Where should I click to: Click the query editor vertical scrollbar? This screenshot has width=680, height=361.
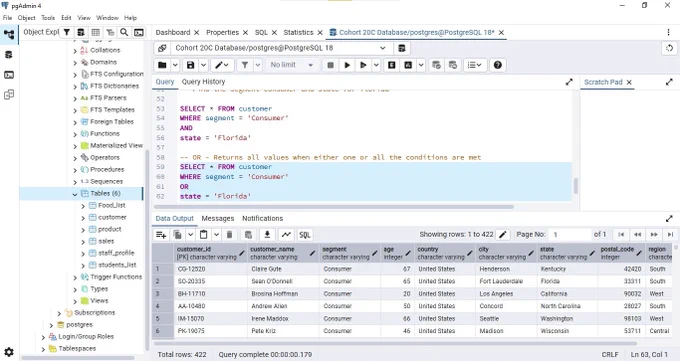575,187
